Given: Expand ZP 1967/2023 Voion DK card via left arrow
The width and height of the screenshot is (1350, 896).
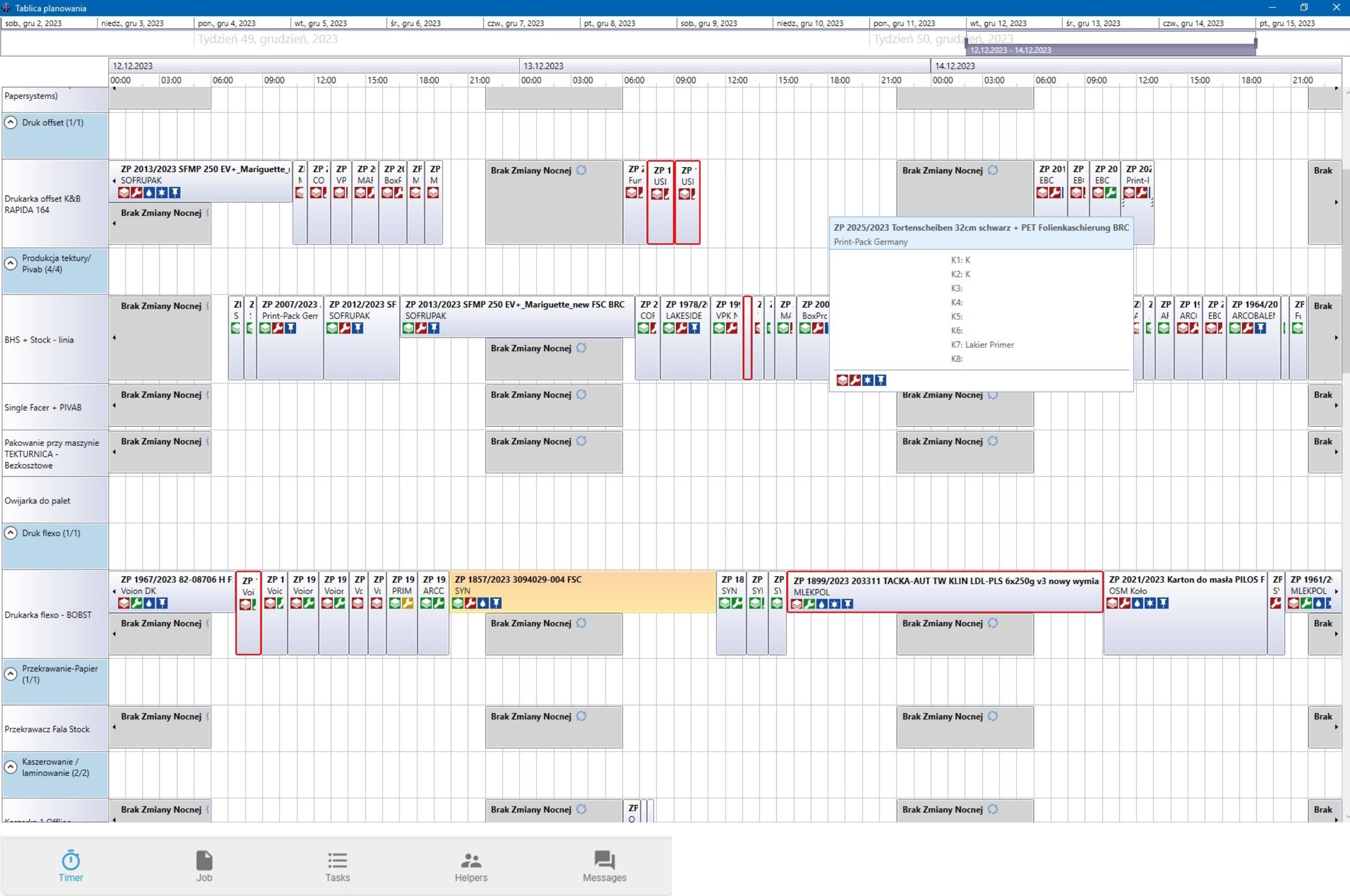Looking at the screenshot, I should click(113, 591).
